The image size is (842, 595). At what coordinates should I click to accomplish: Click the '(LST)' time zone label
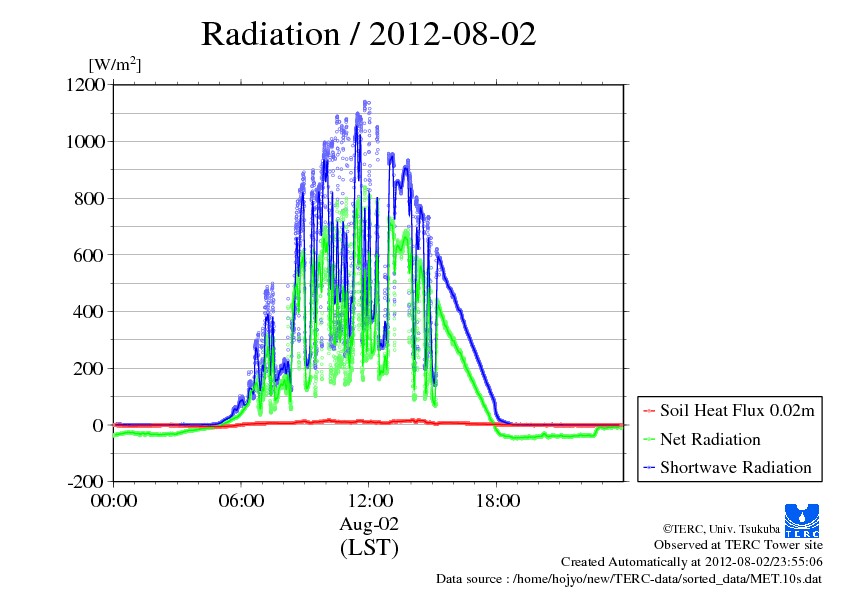[x=369, y=548]
